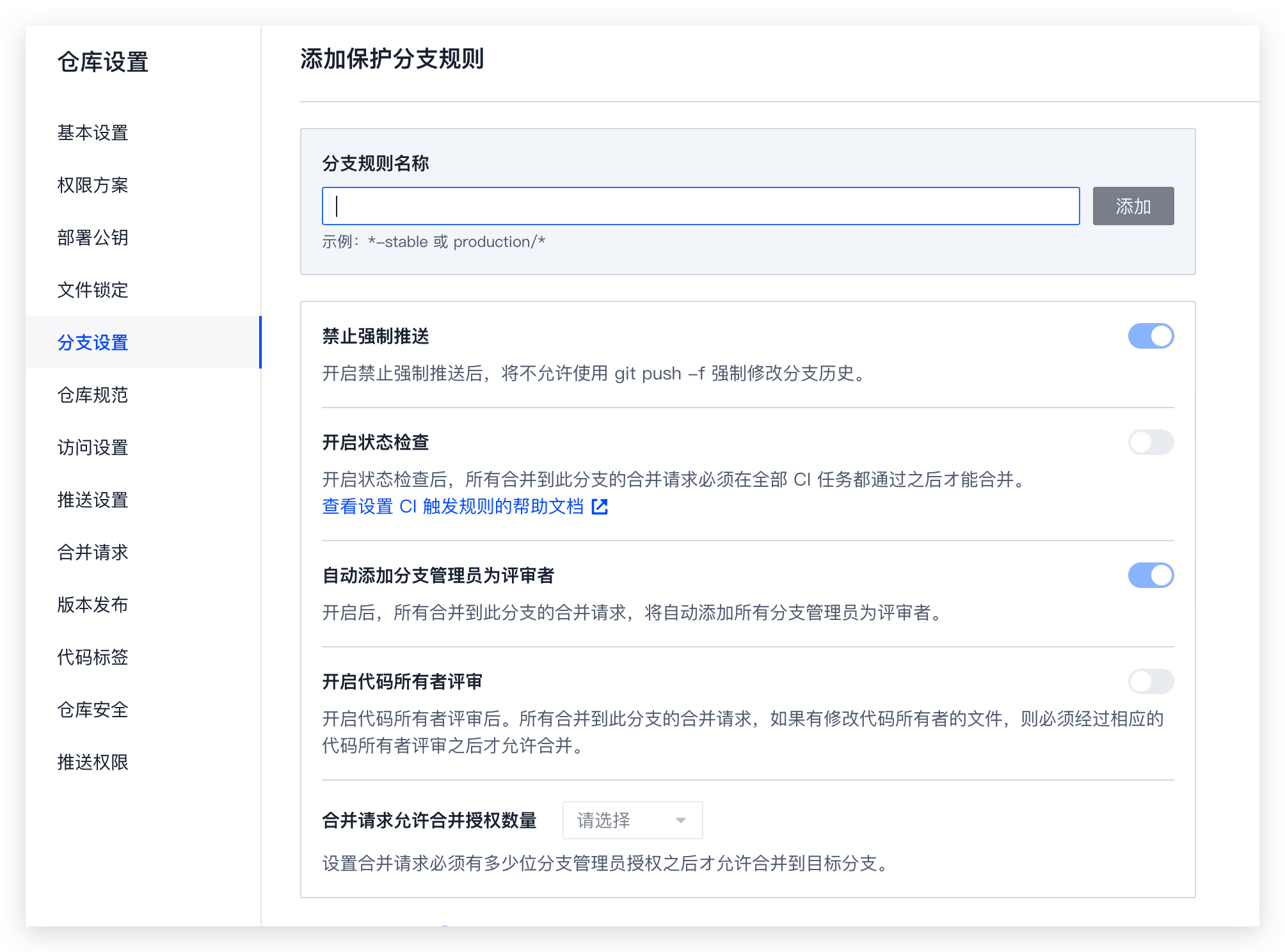Screen dimensions: 1285x952
Task: Open 合并请求允许合并授权数量 select box
Action: tap(632, 820)
